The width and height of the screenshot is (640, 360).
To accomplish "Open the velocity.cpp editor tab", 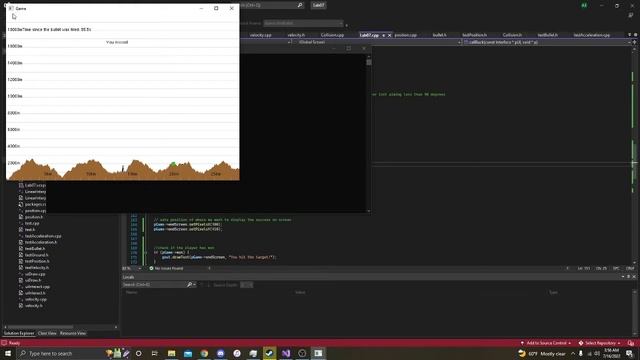I will (x=260, y=35).
